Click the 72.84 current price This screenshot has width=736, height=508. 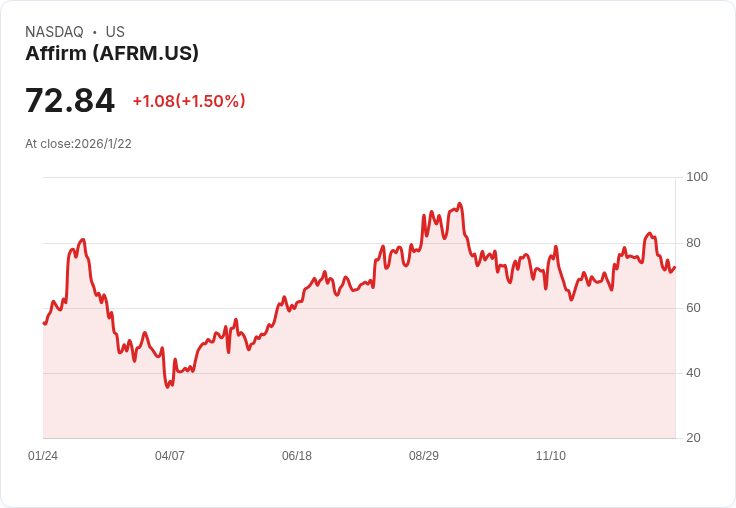click(70, 101)
